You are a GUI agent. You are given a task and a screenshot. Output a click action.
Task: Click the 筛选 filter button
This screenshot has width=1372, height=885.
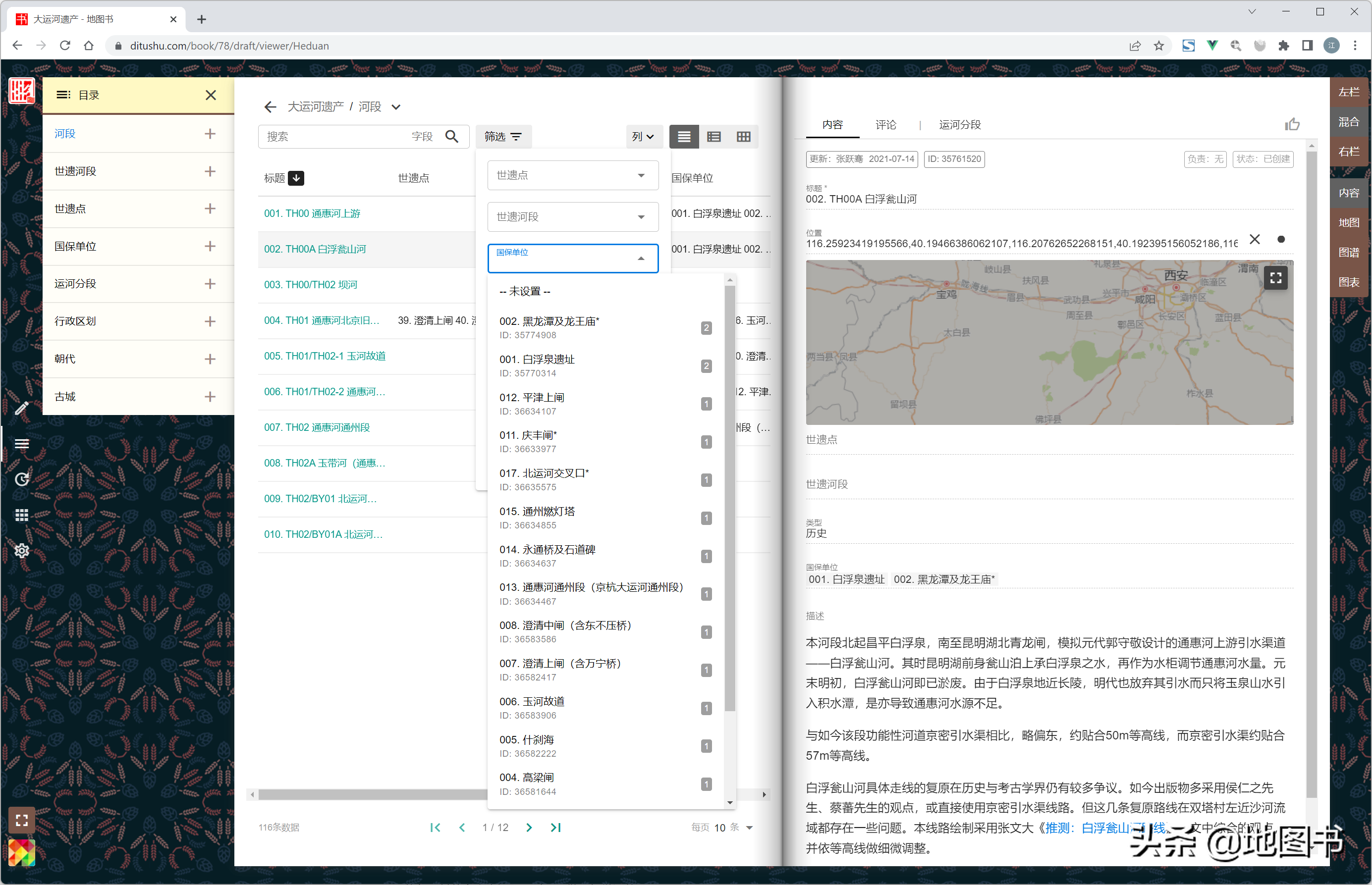tap(503, 137)
